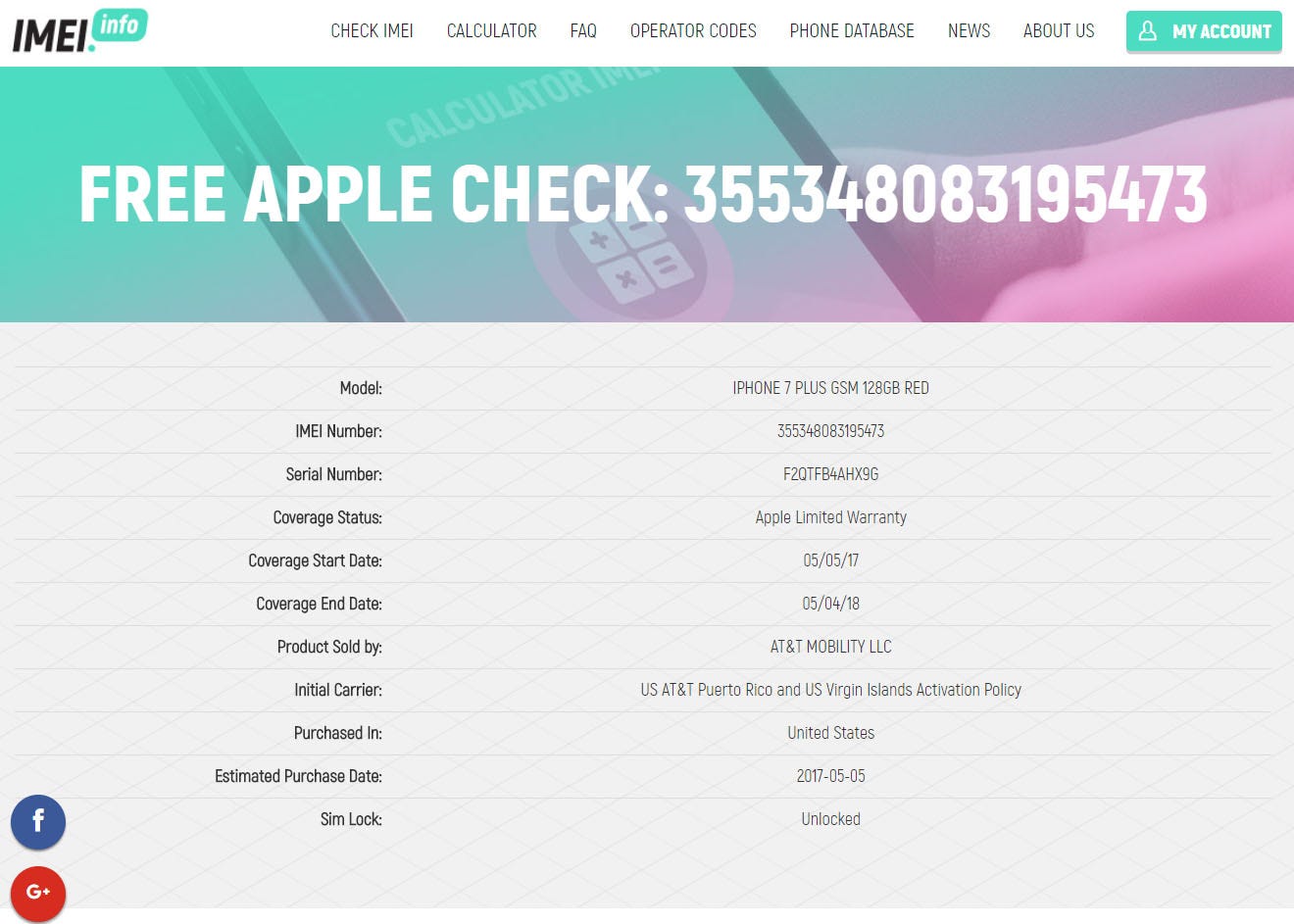The width and height of the screenshot is (1294, 924).
Task: Click the Estimated Purchase Date: label
Action: [298, 776]
